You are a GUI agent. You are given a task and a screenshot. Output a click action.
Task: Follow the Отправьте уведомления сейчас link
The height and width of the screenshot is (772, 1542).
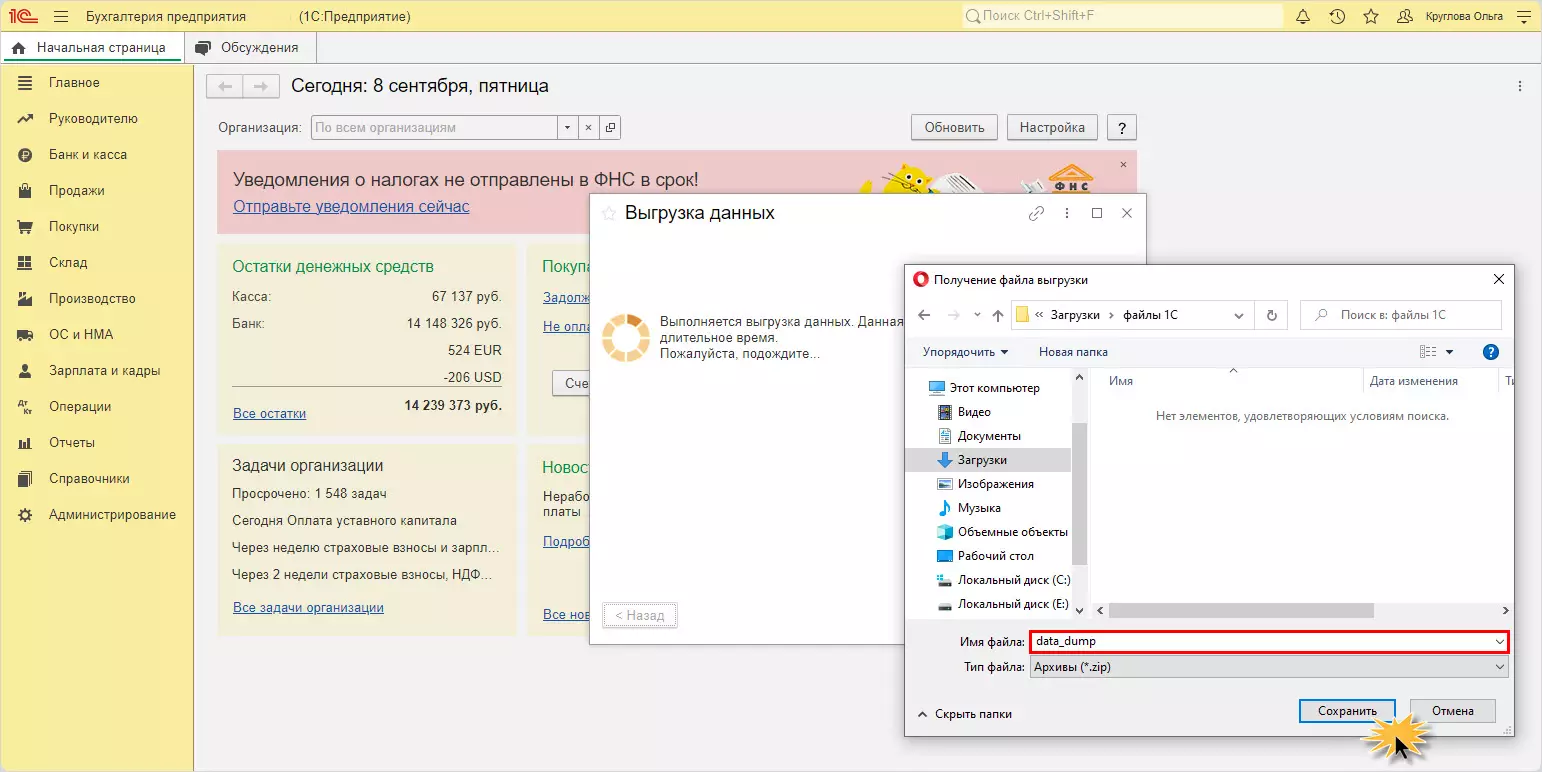click(351, 207)
